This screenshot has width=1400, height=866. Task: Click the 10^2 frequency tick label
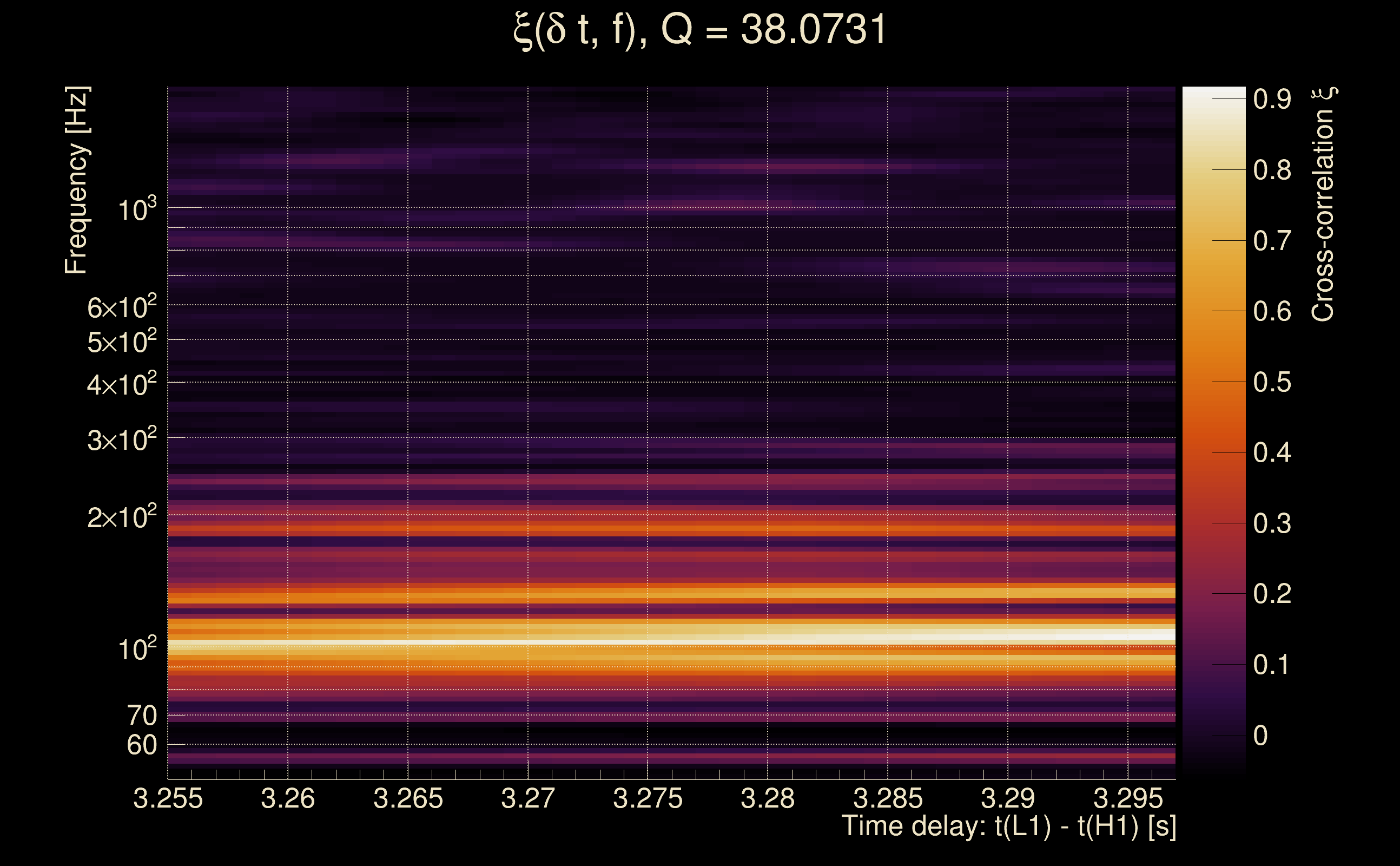click(137, 649)
